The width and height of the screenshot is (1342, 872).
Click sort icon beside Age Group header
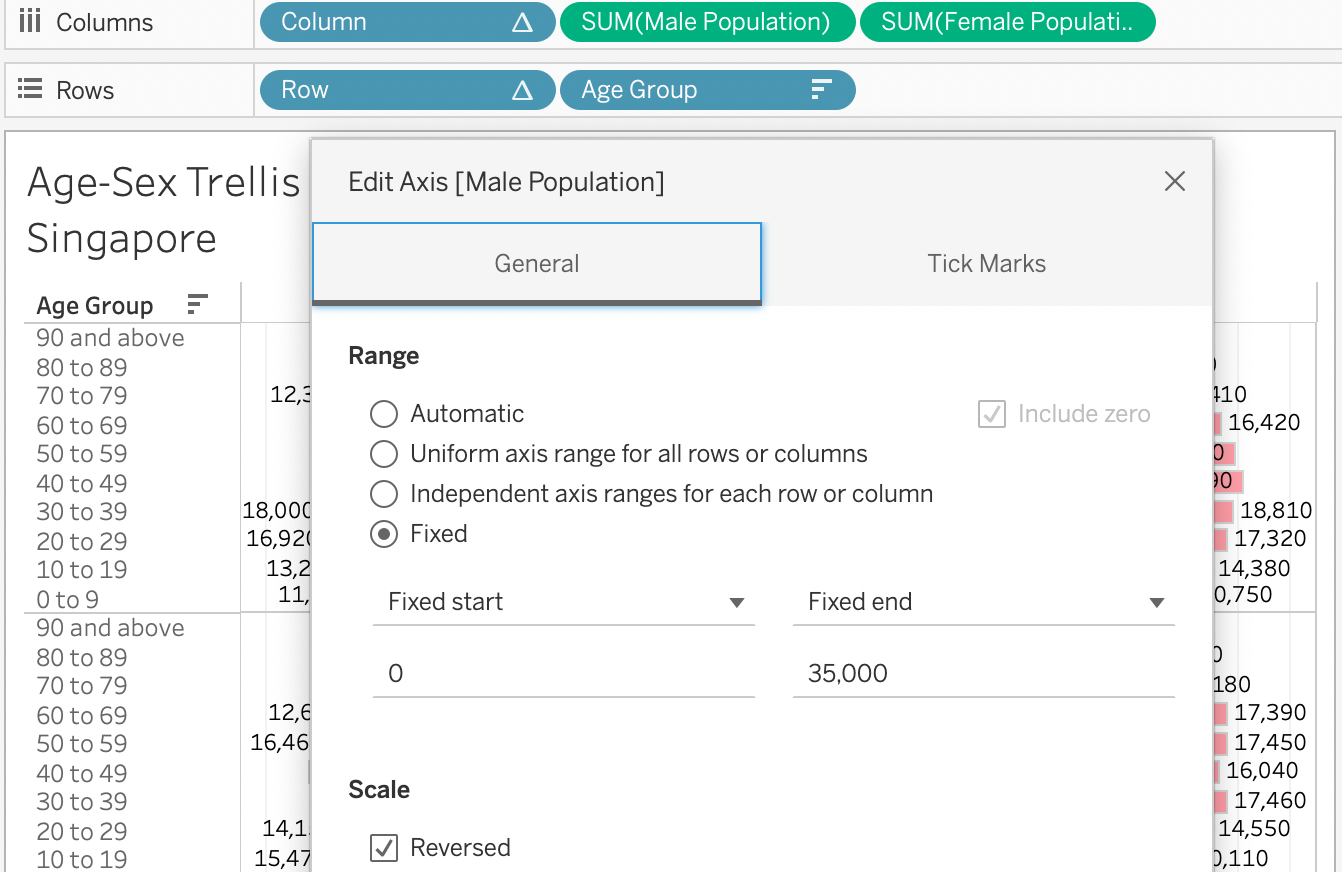click(x=197, y=305)
